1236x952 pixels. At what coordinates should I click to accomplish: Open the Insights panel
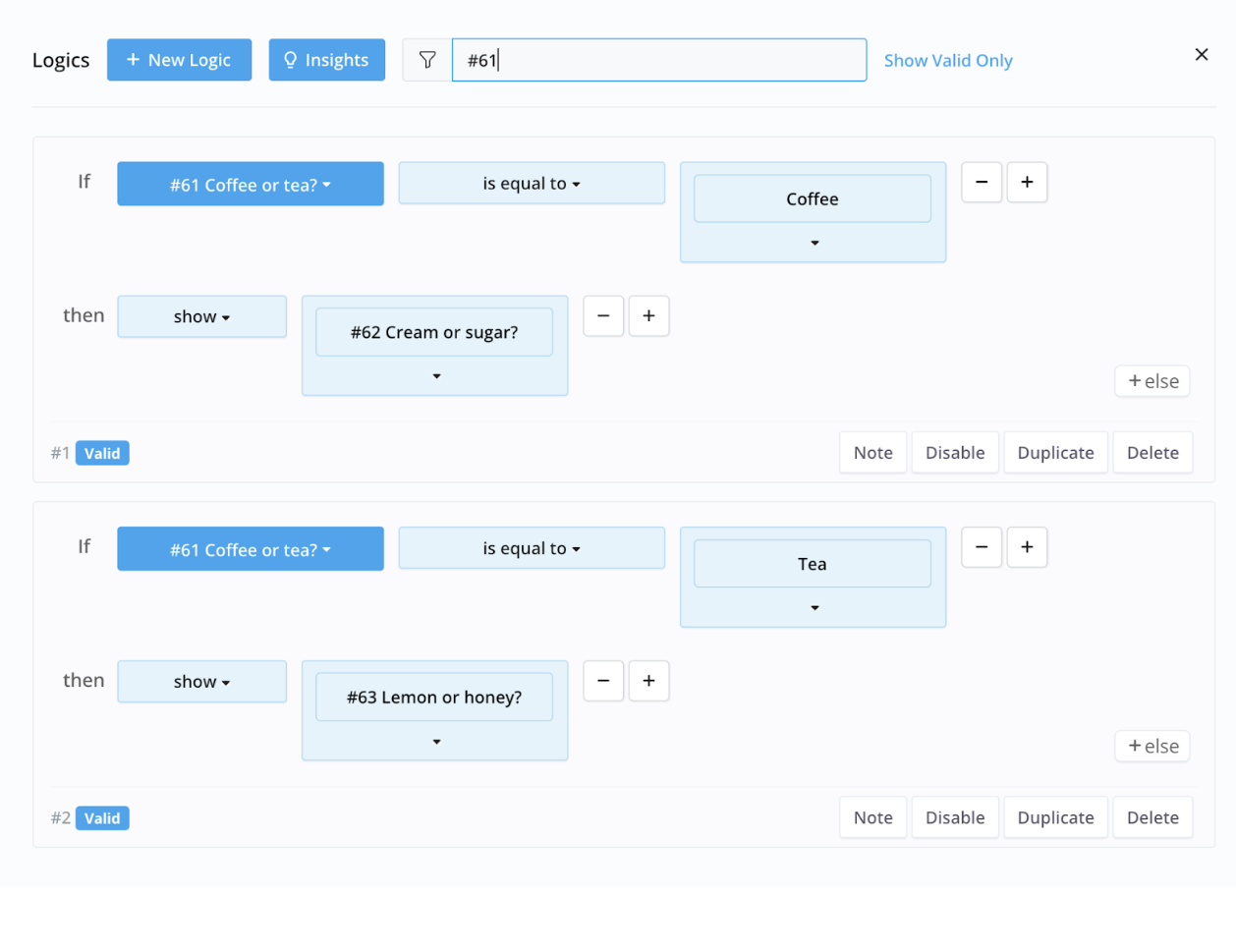coord(326,60)
